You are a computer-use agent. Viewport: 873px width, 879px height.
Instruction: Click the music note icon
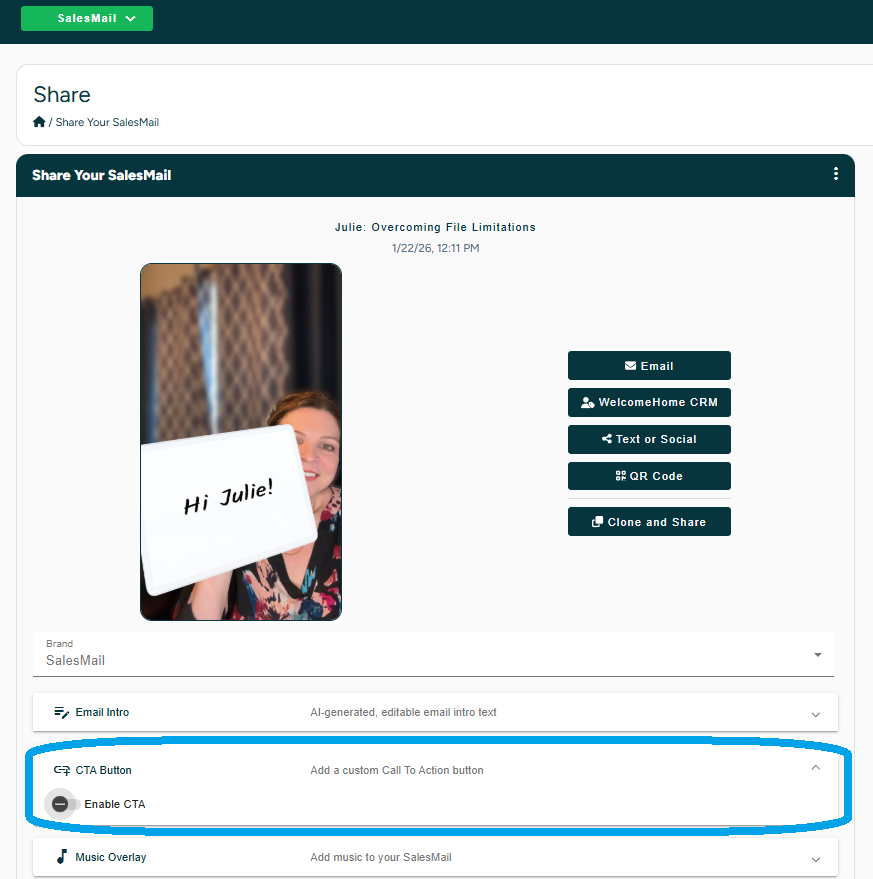(x=62, y=857)
